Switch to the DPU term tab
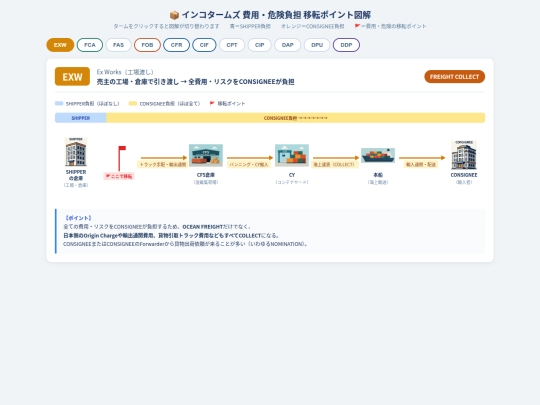Screen dimensions: 540x405 [x=317, y=45]
